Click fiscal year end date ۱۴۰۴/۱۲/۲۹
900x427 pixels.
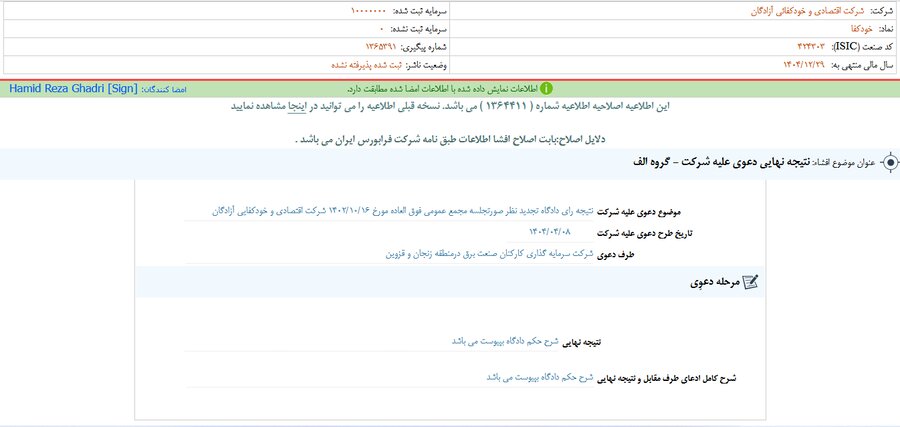click(804, 65)
